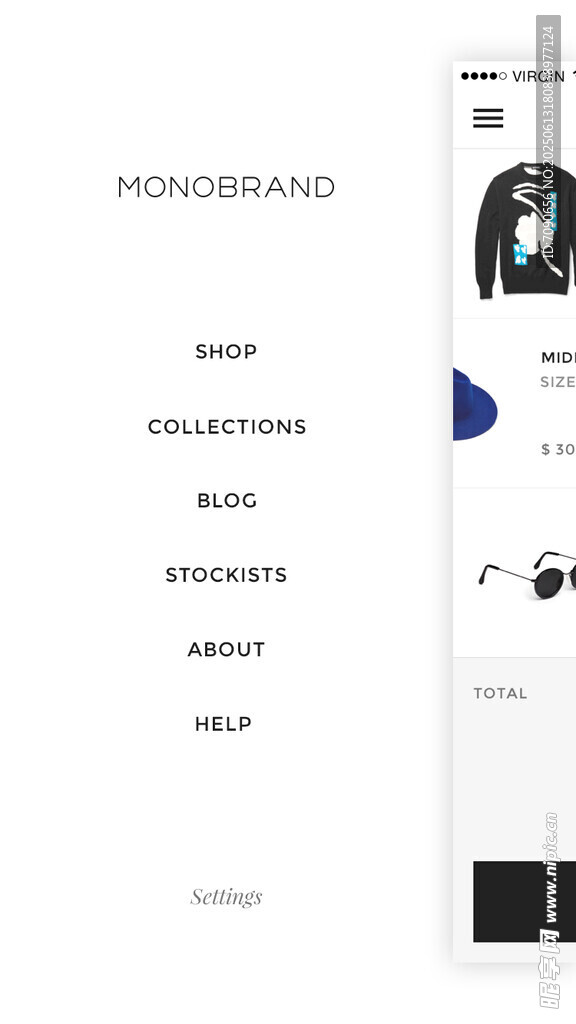Go to COLLECTIONS in the side menu
This screenshot has height=1024, width=576.
pyautogui.click(x=227, y=426)
